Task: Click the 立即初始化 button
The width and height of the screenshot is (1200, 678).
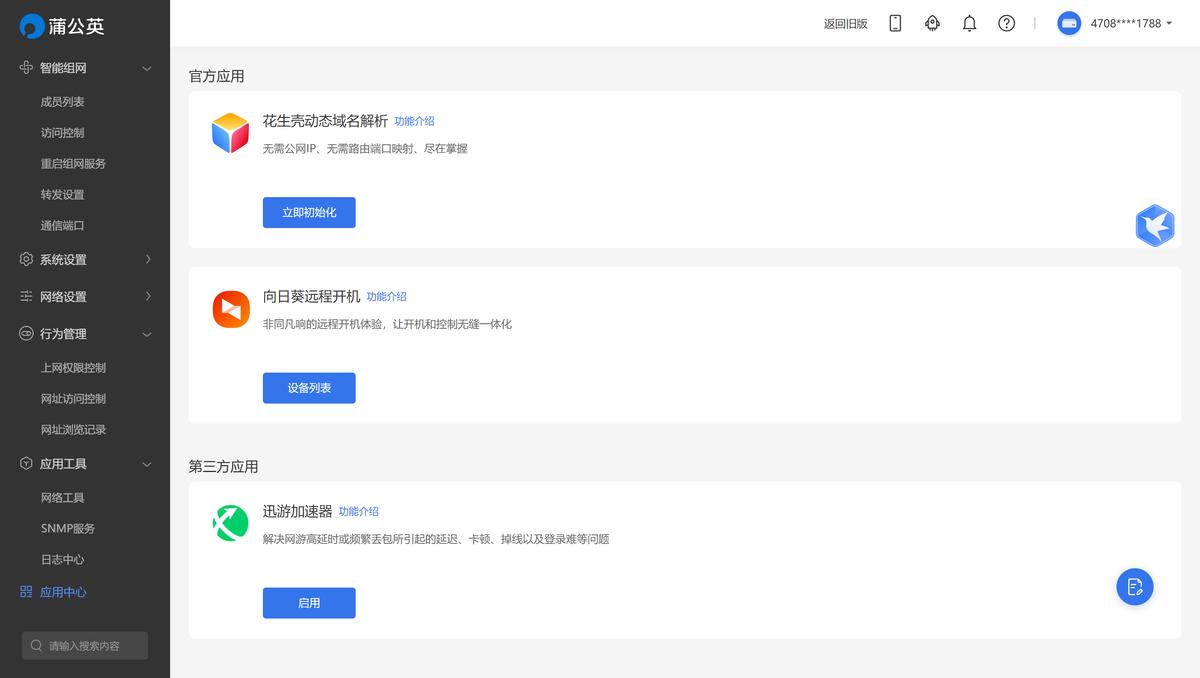Action: (x=309, y=212)
